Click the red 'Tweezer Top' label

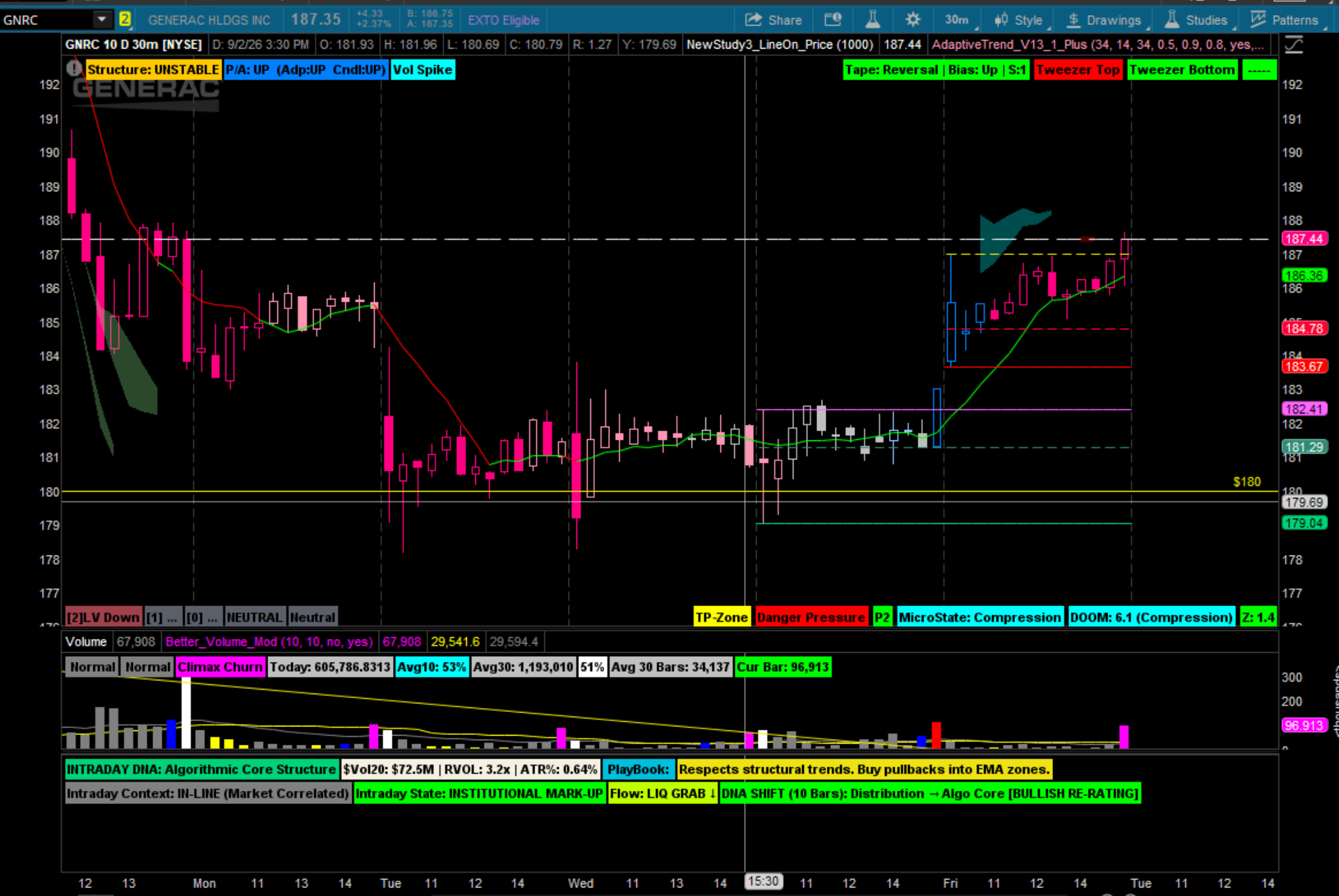click(1078, 70)
